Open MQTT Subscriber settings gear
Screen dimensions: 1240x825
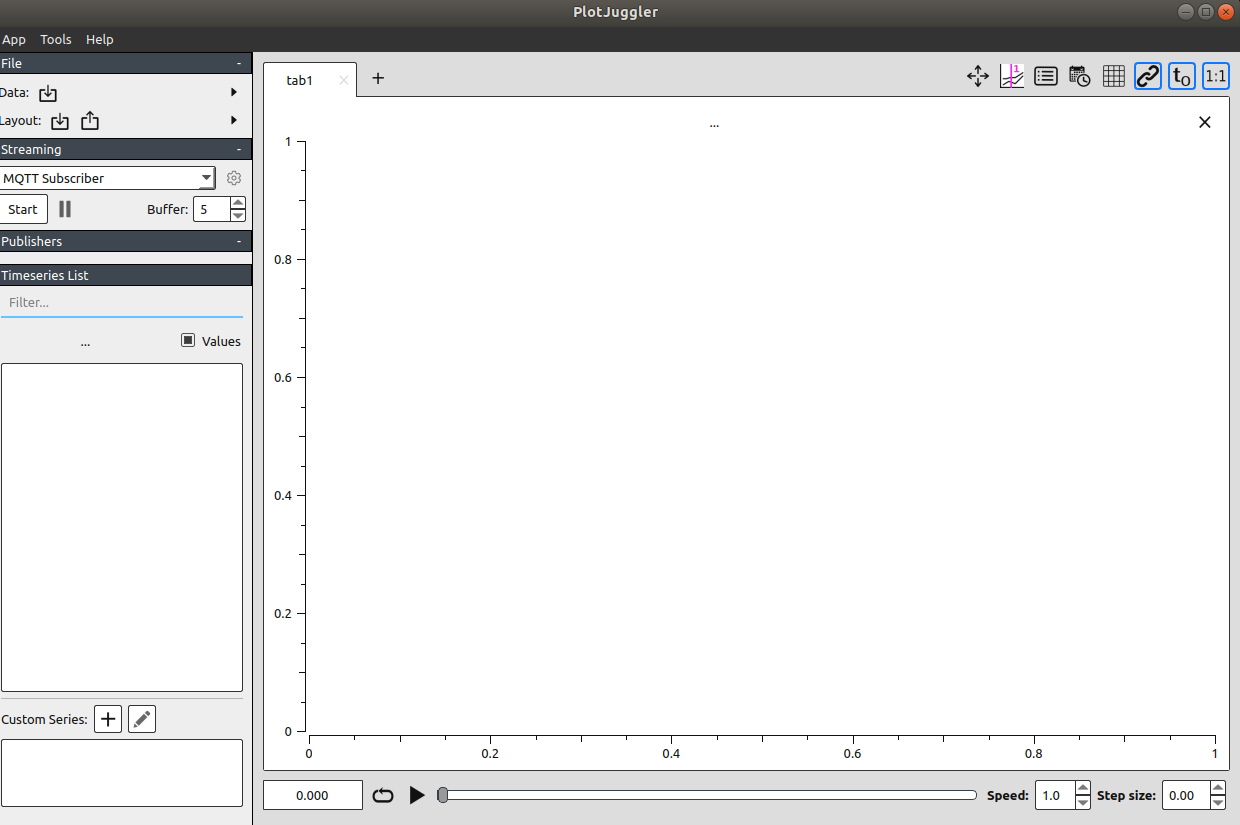[x=234, y=178]
